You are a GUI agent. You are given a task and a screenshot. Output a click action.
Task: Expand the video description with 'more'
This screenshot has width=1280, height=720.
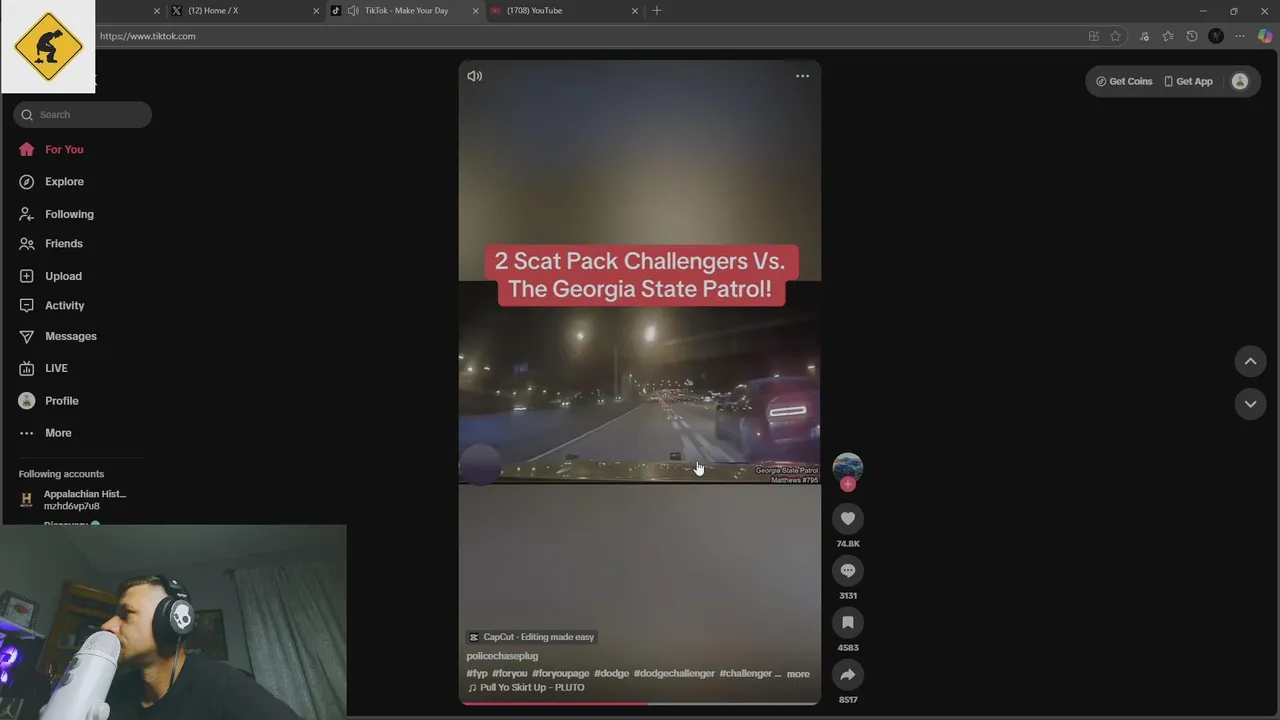click(x=798, y=674)
